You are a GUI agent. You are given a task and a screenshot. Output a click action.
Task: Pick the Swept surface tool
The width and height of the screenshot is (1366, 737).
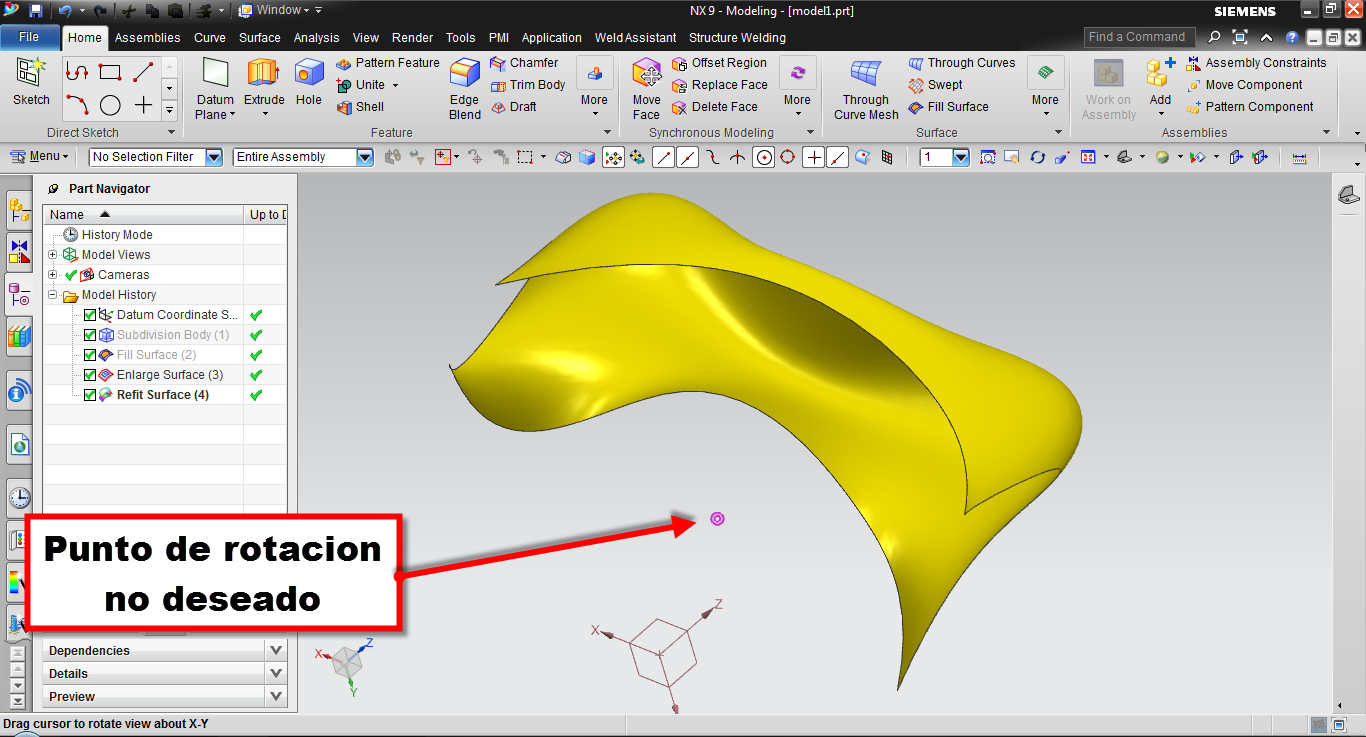(936, 85)
